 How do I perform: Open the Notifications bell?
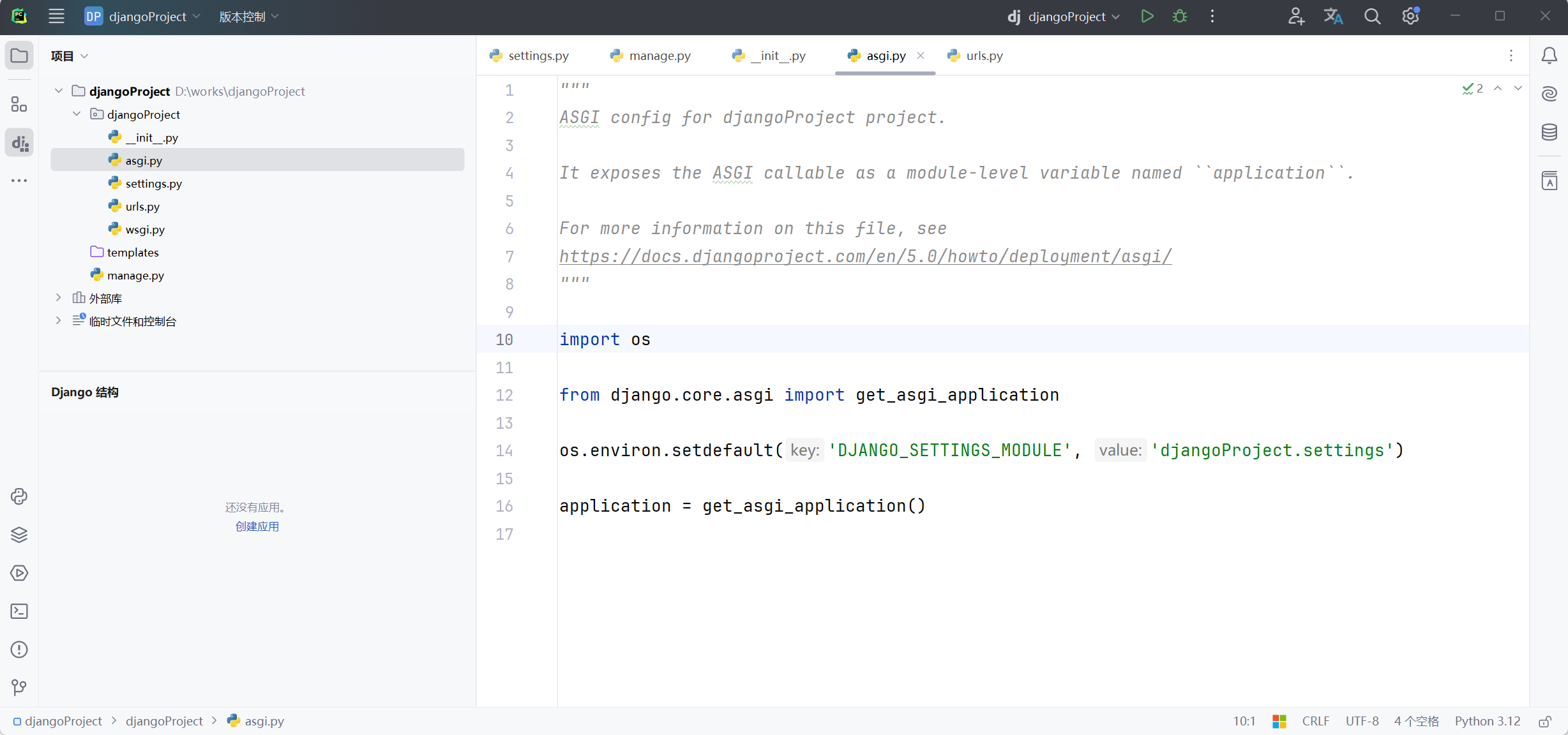tap(1549, 56)
